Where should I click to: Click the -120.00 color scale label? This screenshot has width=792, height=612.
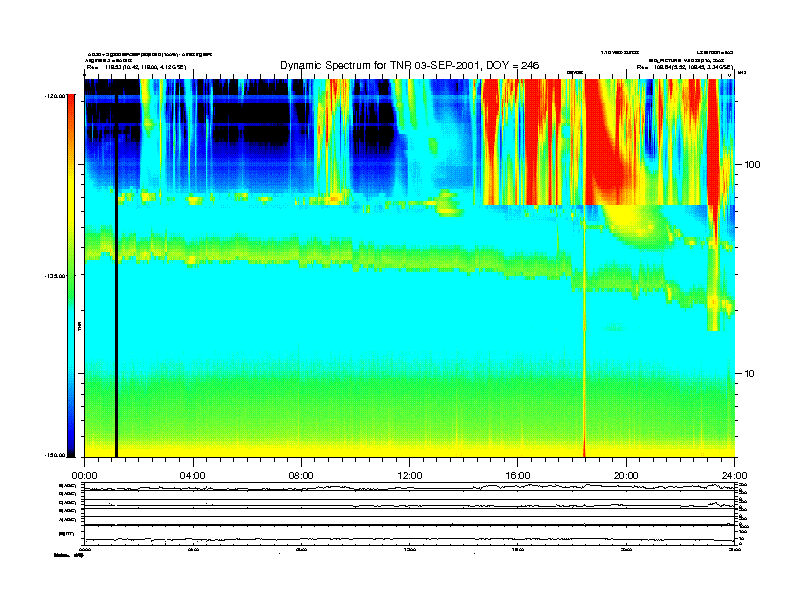pyautogui.click(x=55, y=95)
